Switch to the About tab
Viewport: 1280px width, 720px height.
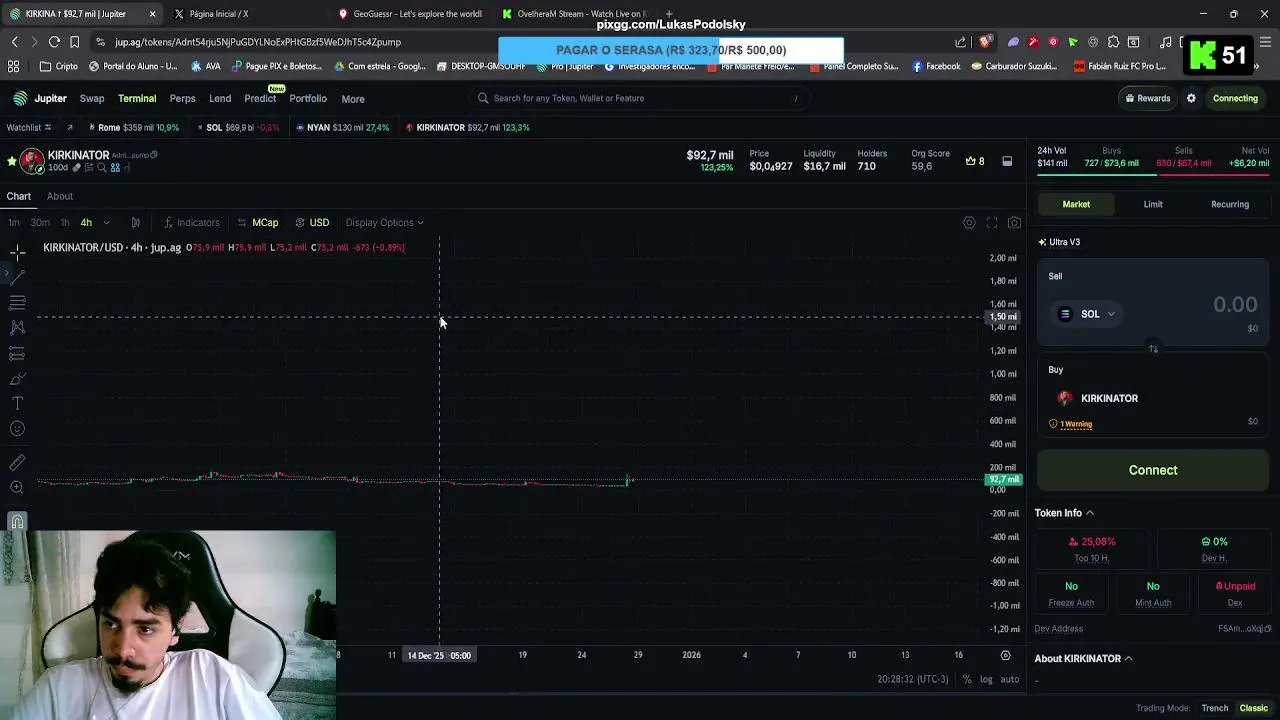coord(60,196)
